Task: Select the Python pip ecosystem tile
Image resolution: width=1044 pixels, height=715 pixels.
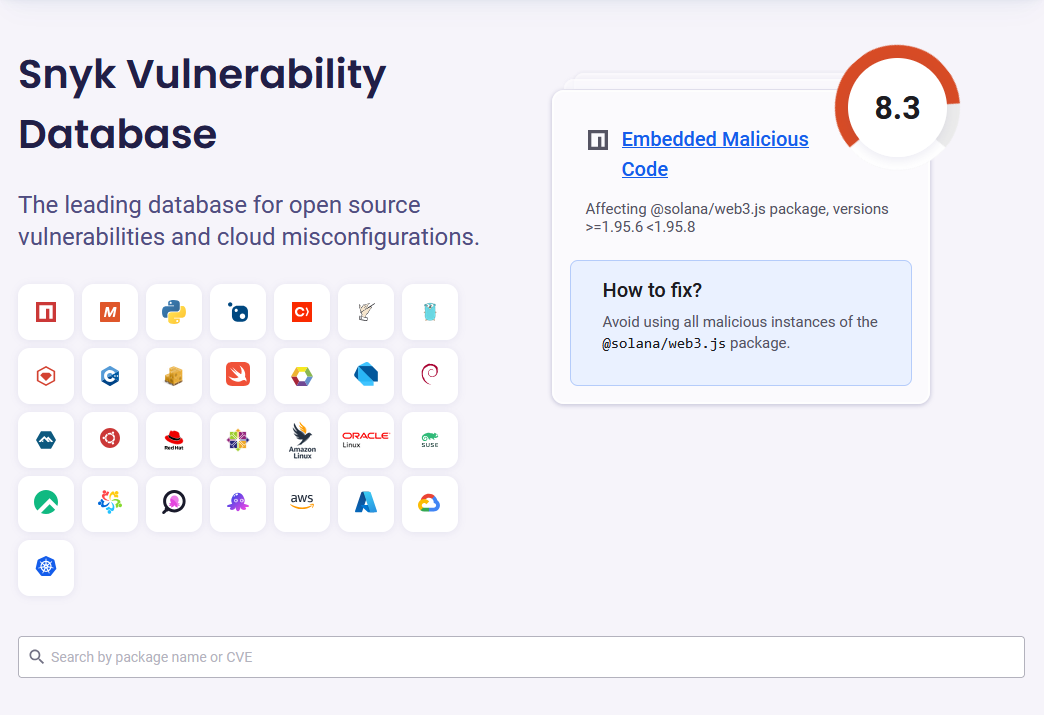Action: pyautogui.click(x=174, y=312)
